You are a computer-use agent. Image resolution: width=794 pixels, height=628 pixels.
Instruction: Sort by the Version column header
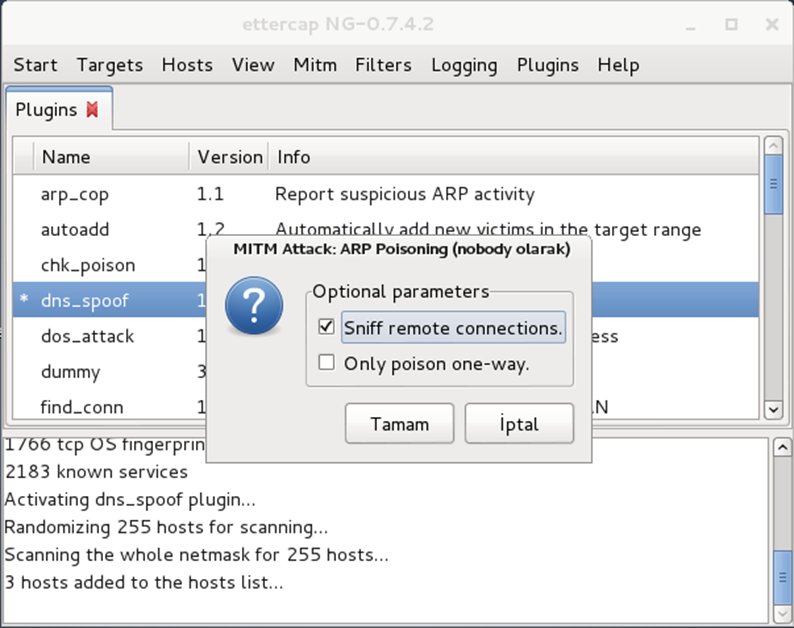click(229, 157)
